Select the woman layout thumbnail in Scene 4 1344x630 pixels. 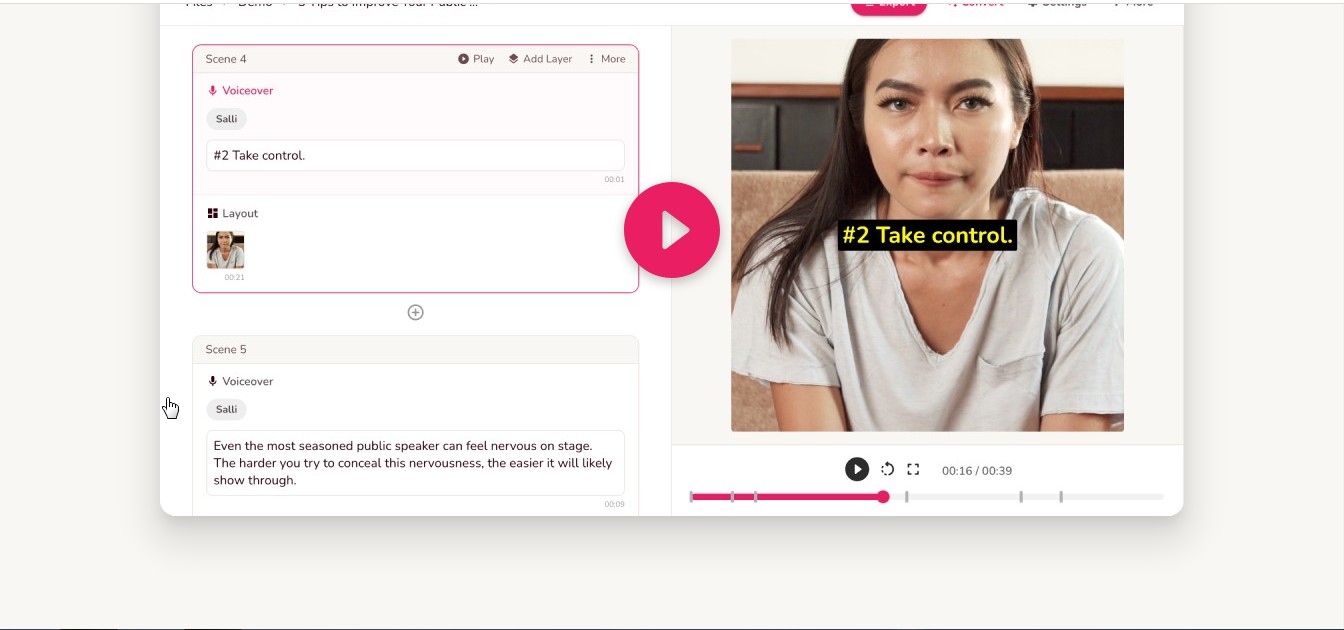225,250
